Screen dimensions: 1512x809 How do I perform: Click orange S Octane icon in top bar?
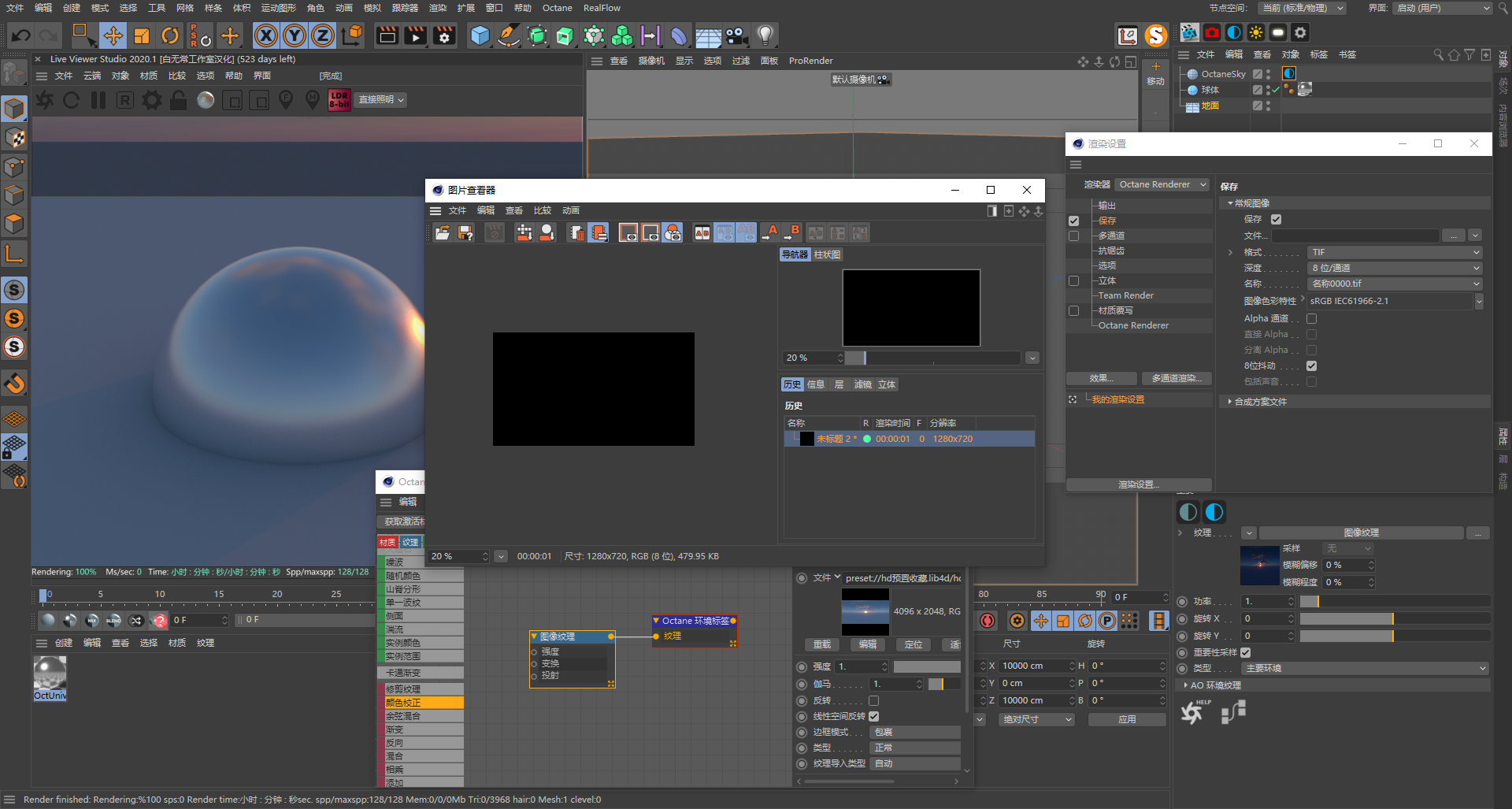pyautogui.click(x=1155, y=35)
